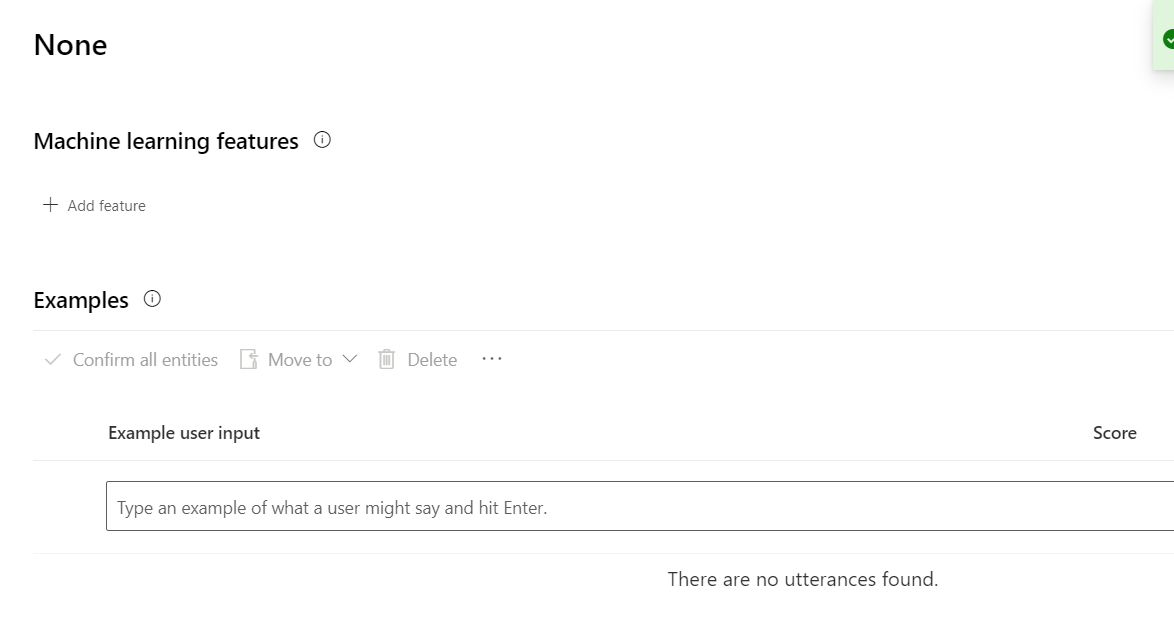Click the Move to document icon
The height and width of the screenshot is (618, 1174).
point(249,360)
